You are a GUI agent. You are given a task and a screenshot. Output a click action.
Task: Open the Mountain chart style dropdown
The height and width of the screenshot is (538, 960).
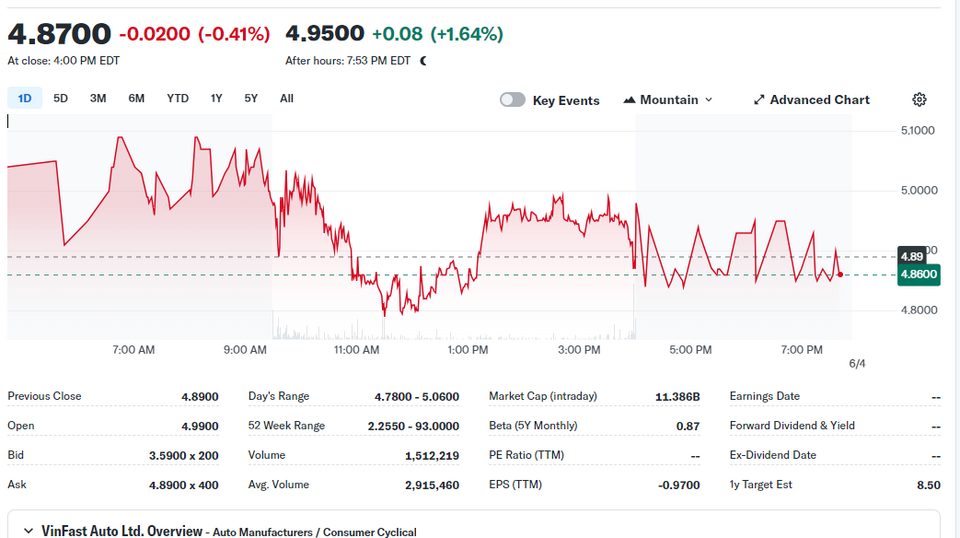click(668, 100)
